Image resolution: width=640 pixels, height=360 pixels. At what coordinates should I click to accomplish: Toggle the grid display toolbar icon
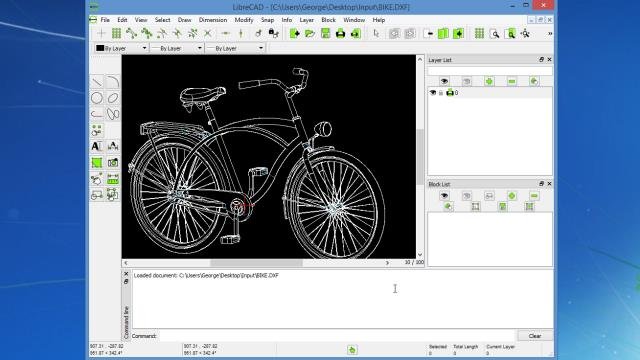tap(479, 33)
